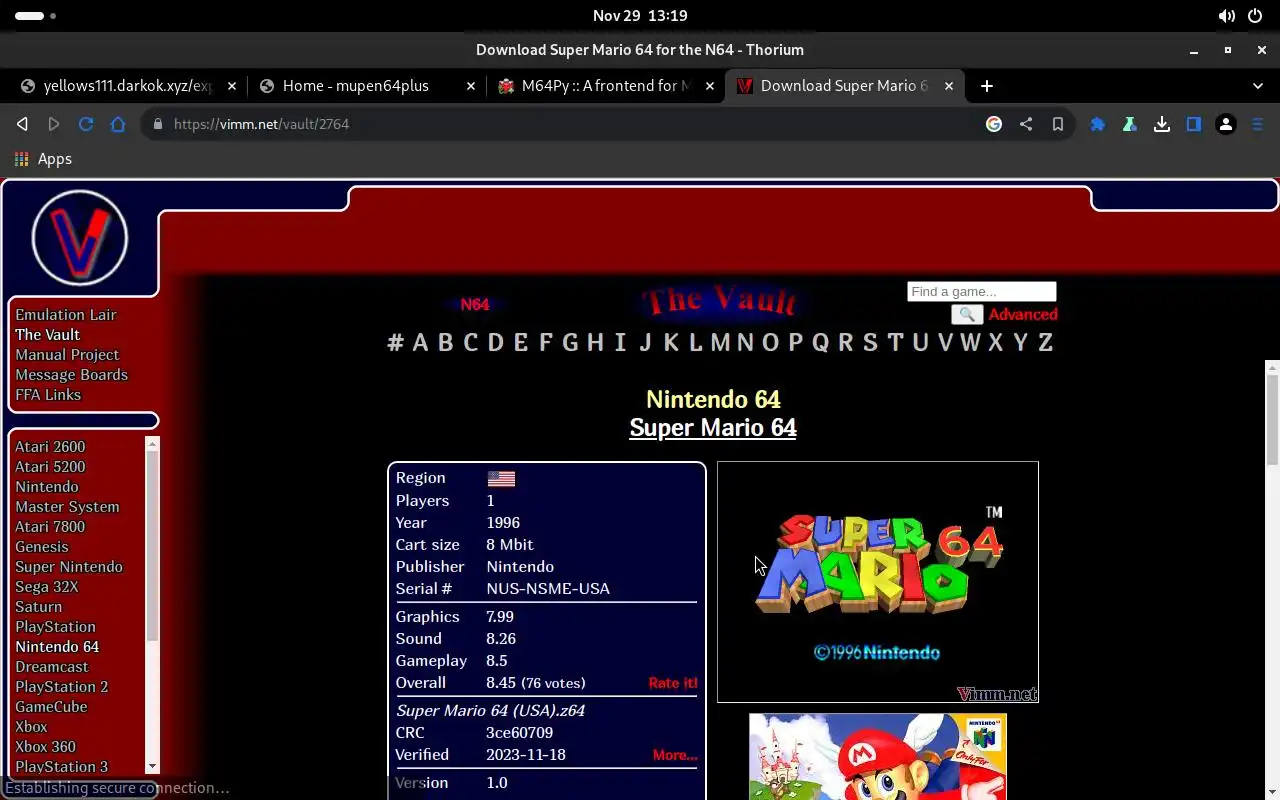
Task: Switch to the M64Py frontend tab
Action: tap(605, 86)
